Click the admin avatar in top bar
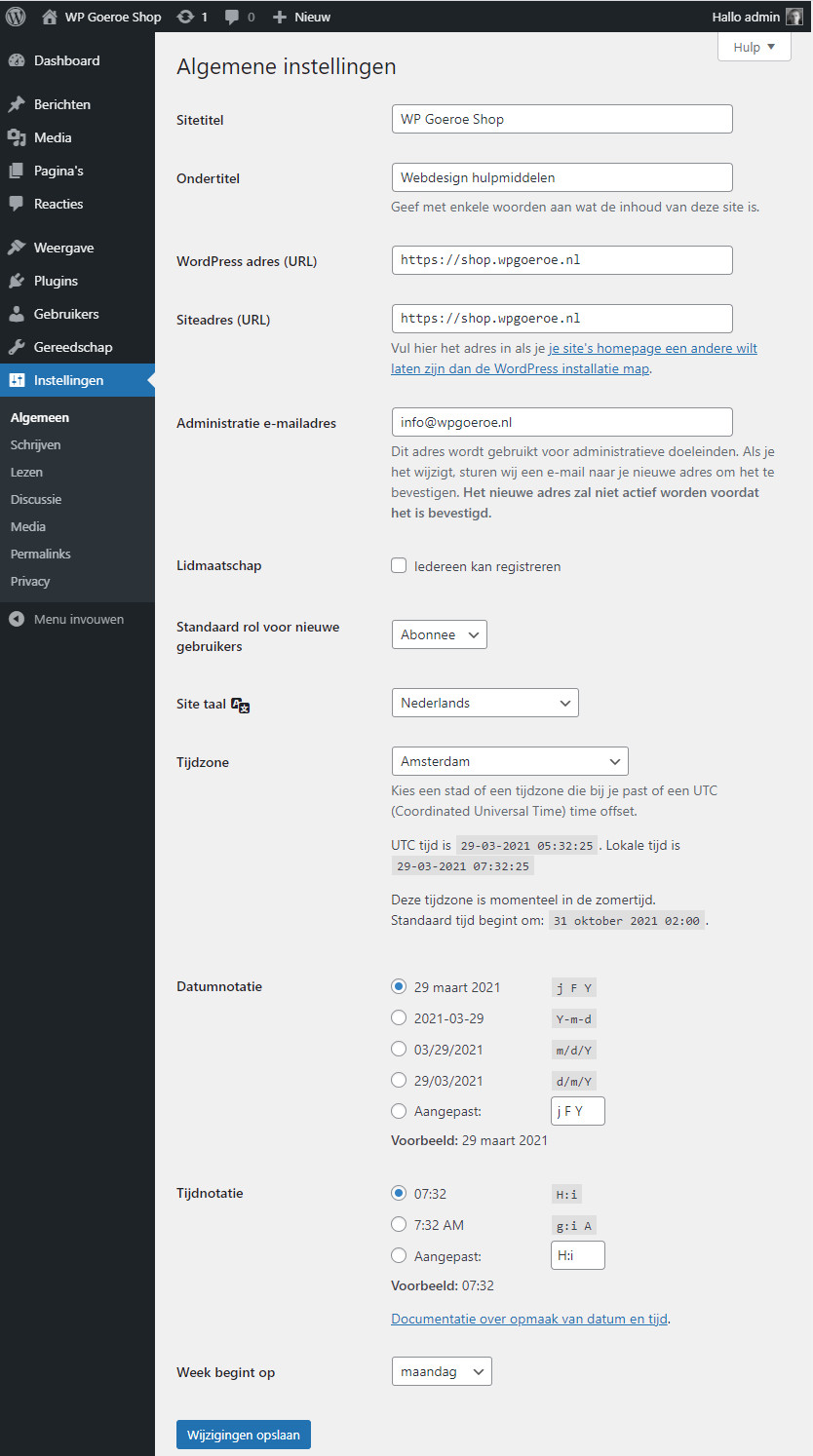This screenshot has height=1456, width=813. click(794, 17)
